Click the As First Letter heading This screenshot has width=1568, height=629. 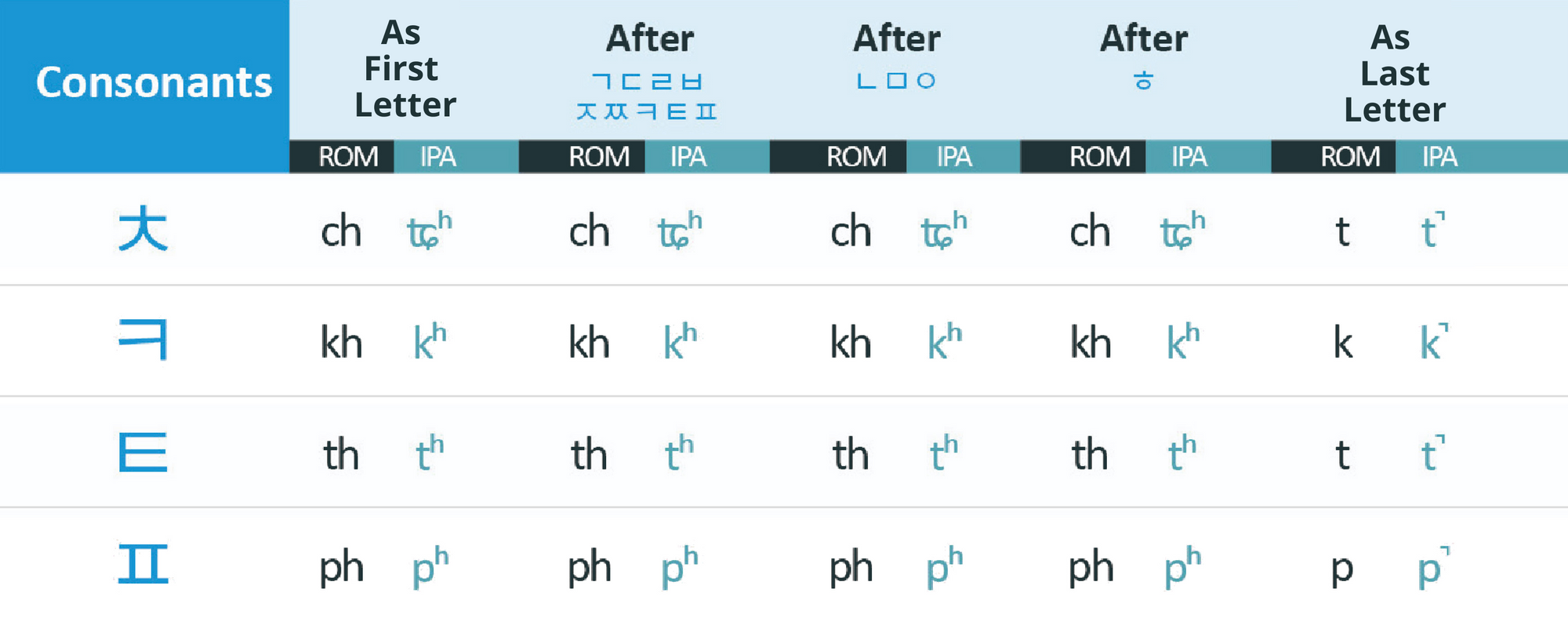(x=404, y=69)
